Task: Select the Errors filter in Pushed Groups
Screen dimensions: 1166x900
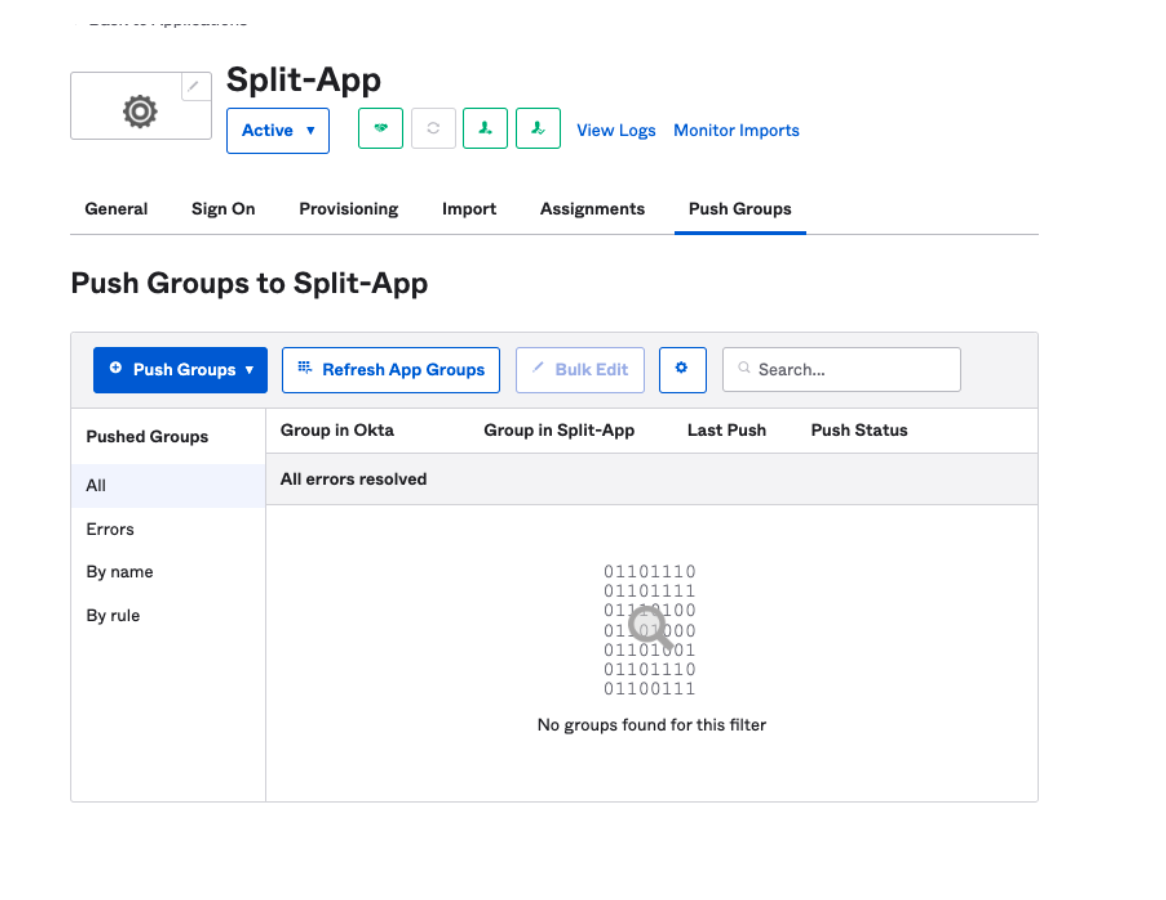Action: [x=110, y=529]
